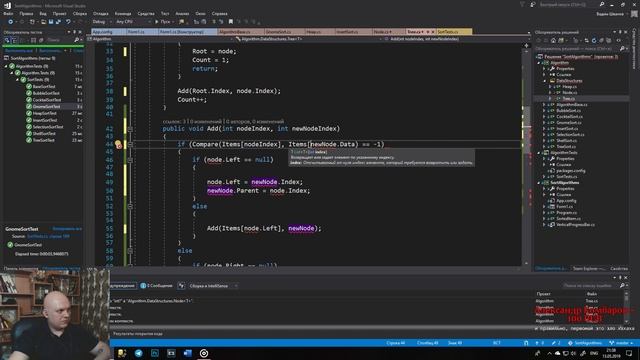Open the Тест menu
The image size is (640, 360).
[x=165, y=13]
